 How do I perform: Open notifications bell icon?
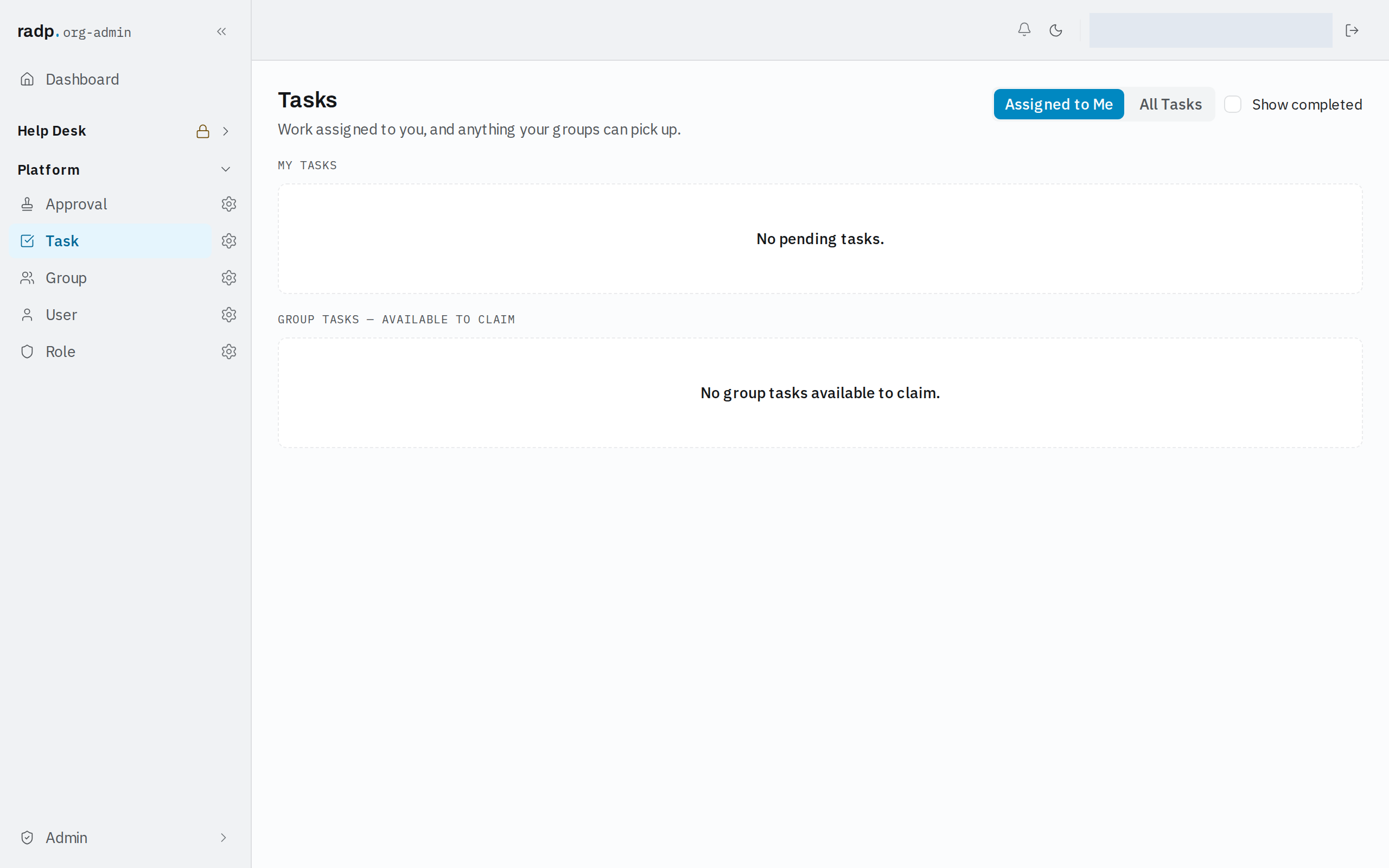coord(1024,30)
